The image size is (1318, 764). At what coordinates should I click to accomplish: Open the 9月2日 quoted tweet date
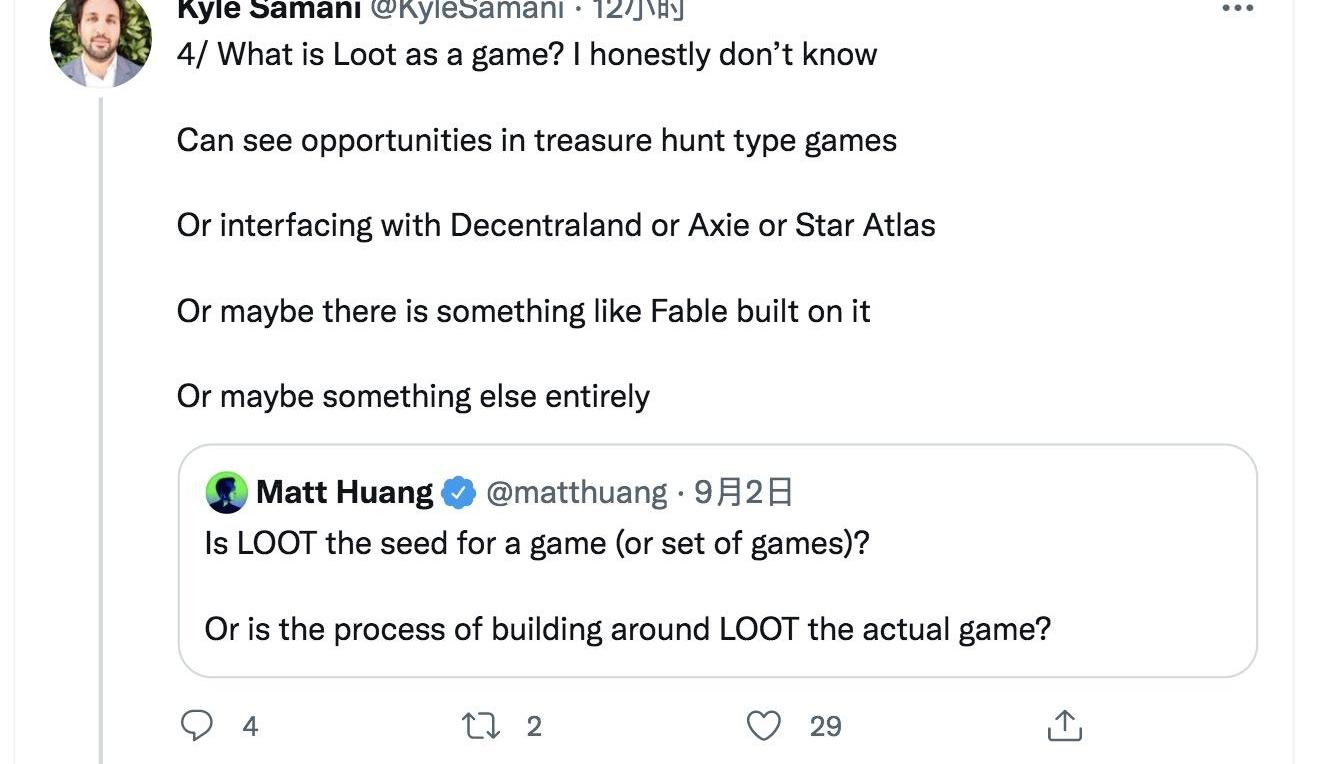(743, 492)
